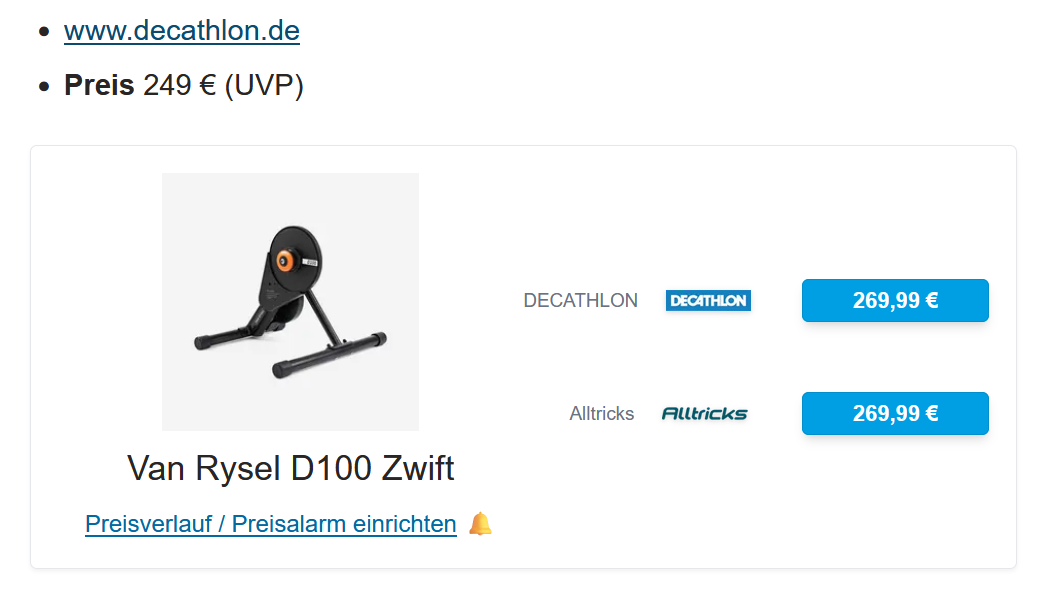This screenshot has width=1060, height=609.
Task: Click the bullet point before Preis
Action: tap(43, 86)
